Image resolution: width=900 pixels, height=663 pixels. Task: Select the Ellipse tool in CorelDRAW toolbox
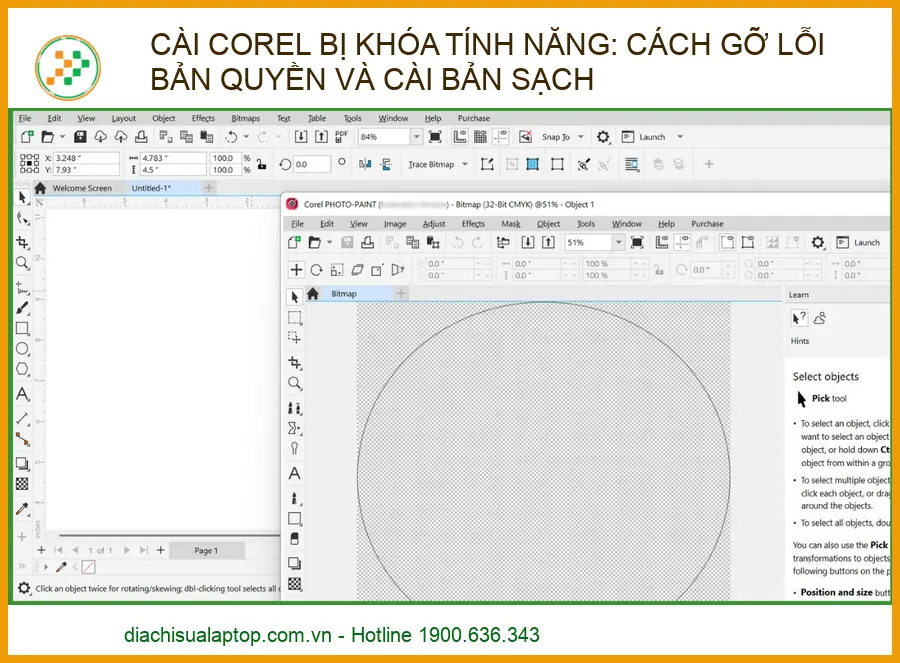pyautogui.click(x=22, y=349)
